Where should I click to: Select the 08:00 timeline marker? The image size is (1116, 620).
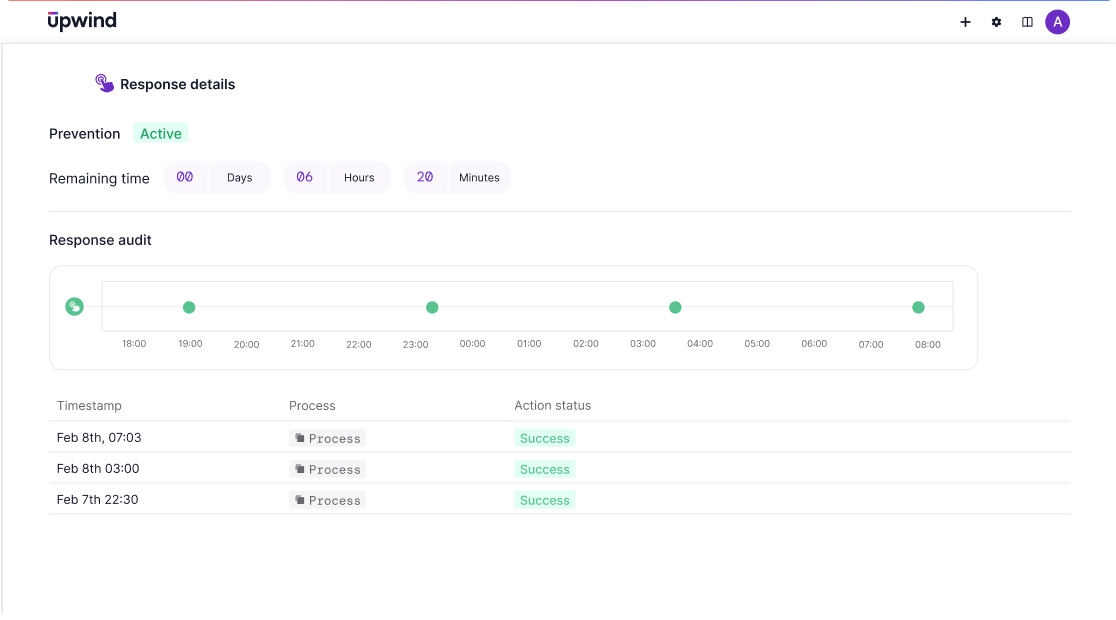918,307
